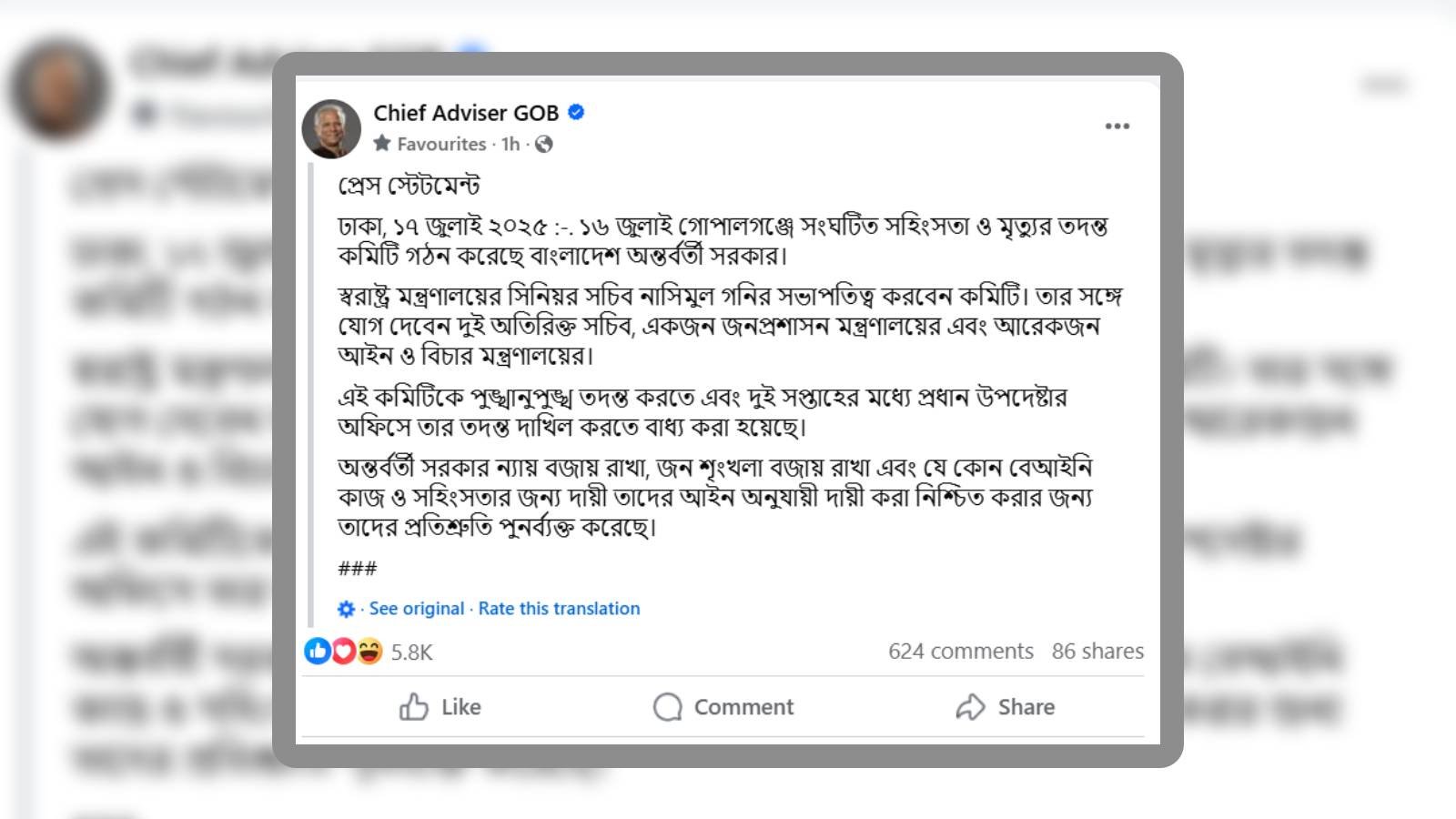Click the Bengali press statement heading text
The height and width of the screenshot is (819, 1456).
pyautogui.click(x=409, y=186)
